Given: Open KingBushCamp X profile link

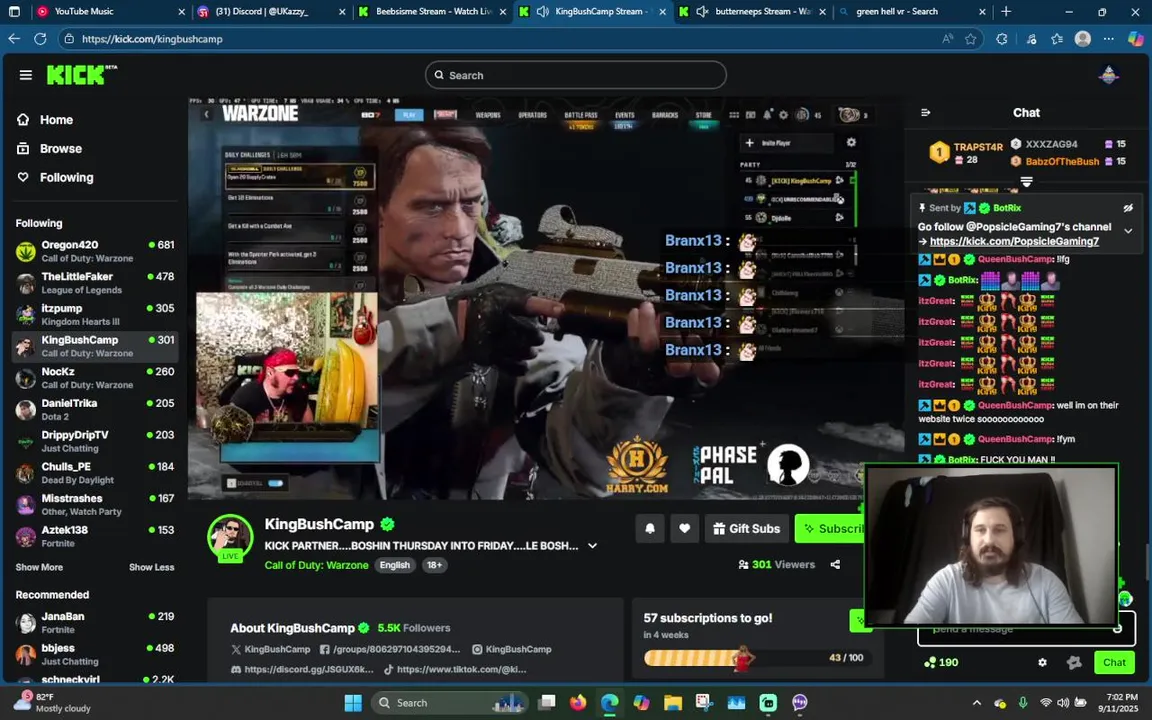Looking at the screenshot, I should (270, 649).
